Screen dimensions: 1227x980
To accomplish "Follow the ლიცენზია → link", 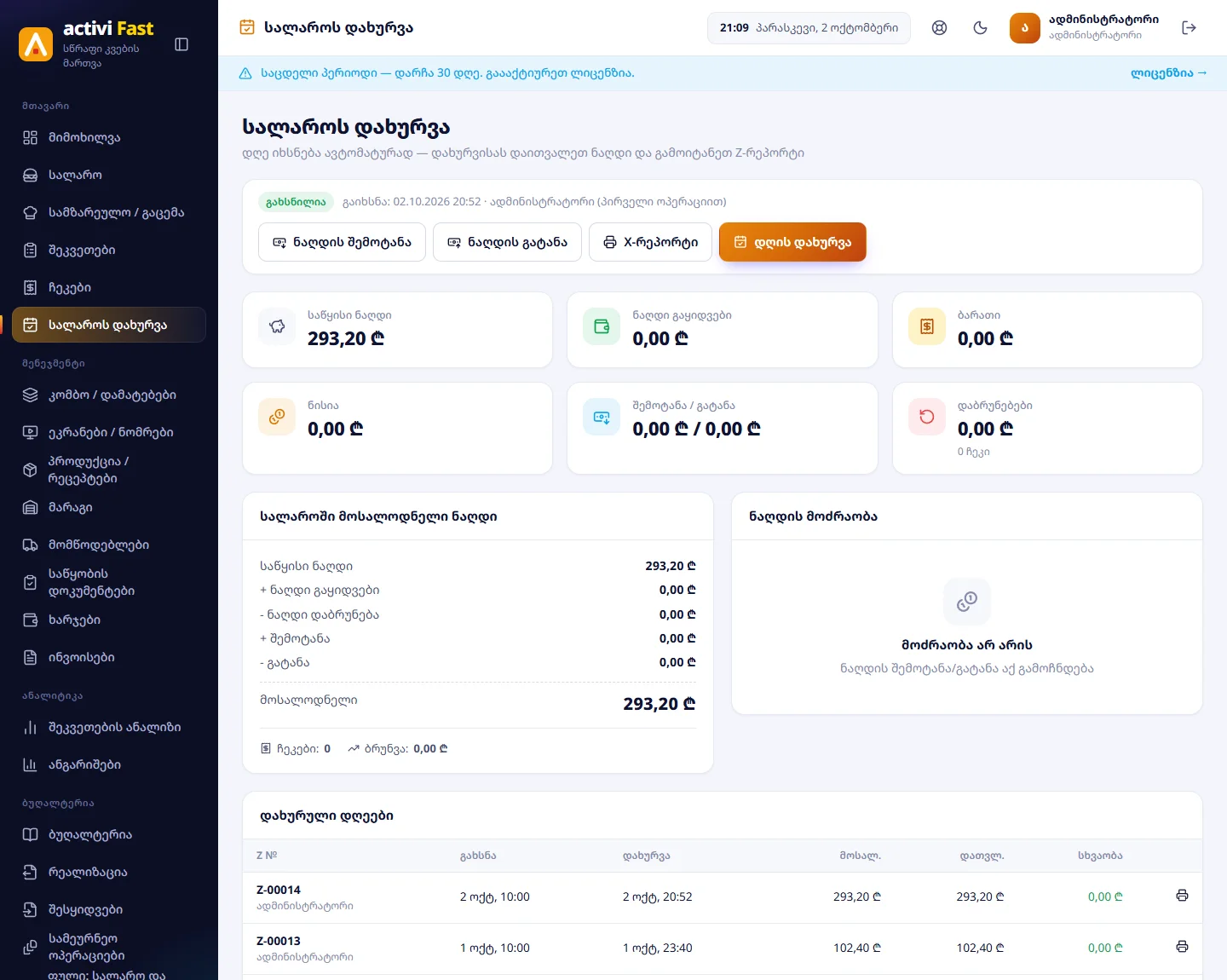I will pos(1169,73).
